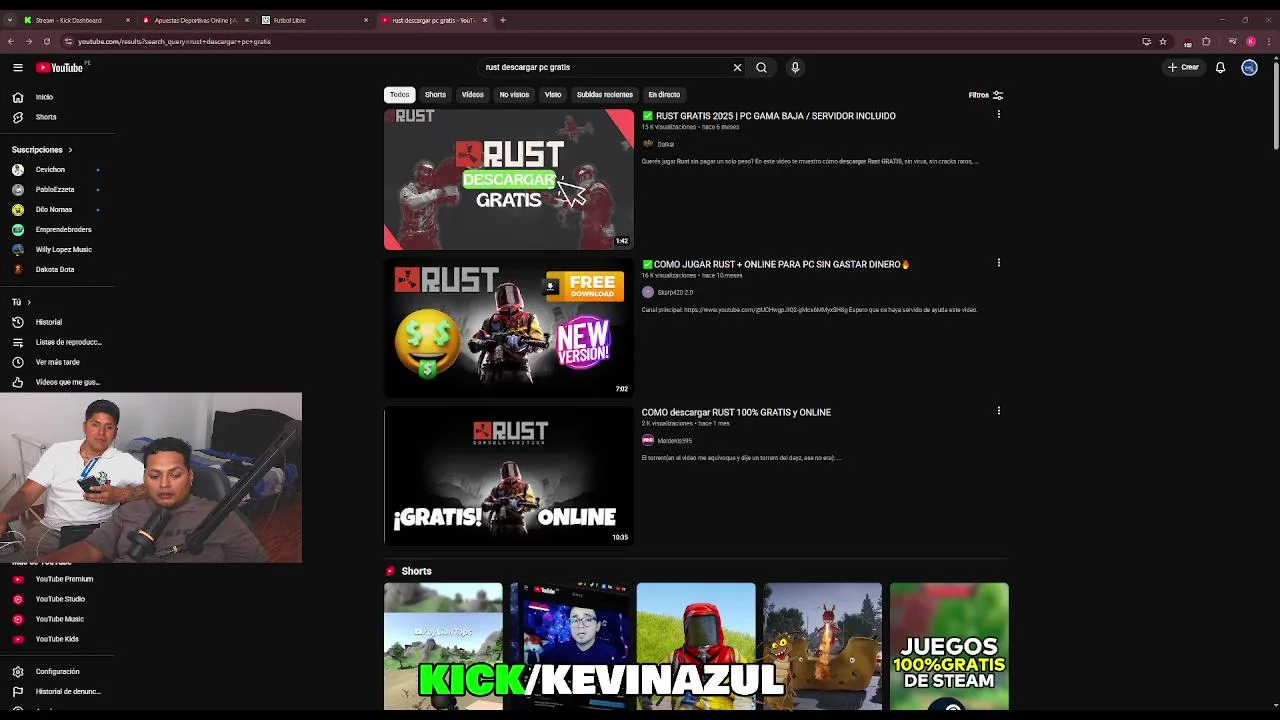The height and width of the screenshot is (720, 1280).
Task: Reload the YouTube page
Action: tap(47, 42)
